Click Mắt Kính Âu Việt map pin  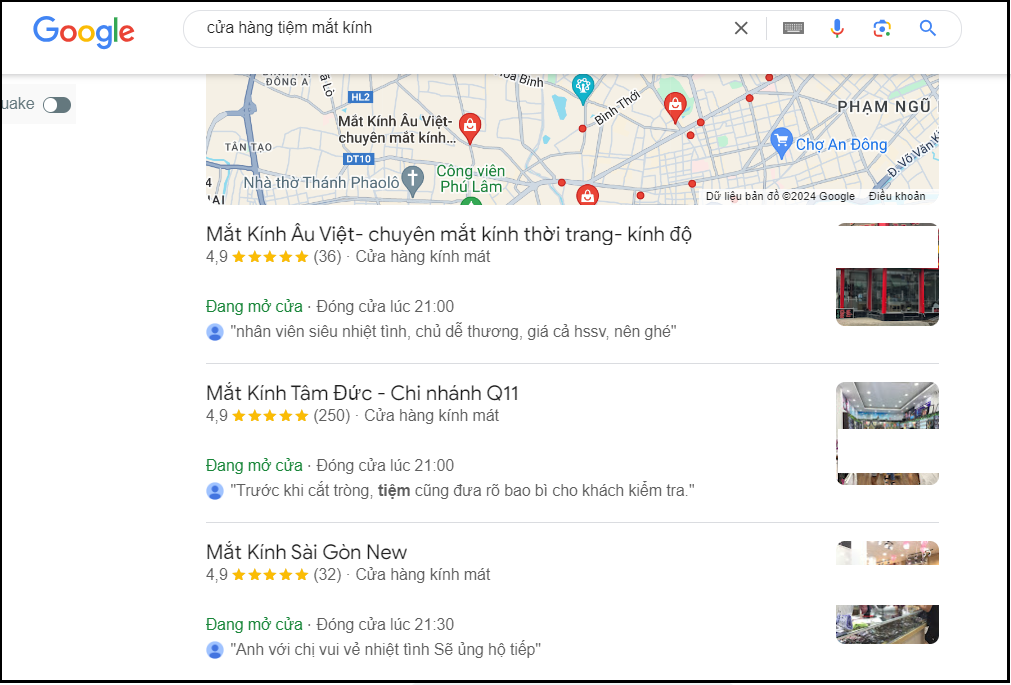click(x=470, y=128)
